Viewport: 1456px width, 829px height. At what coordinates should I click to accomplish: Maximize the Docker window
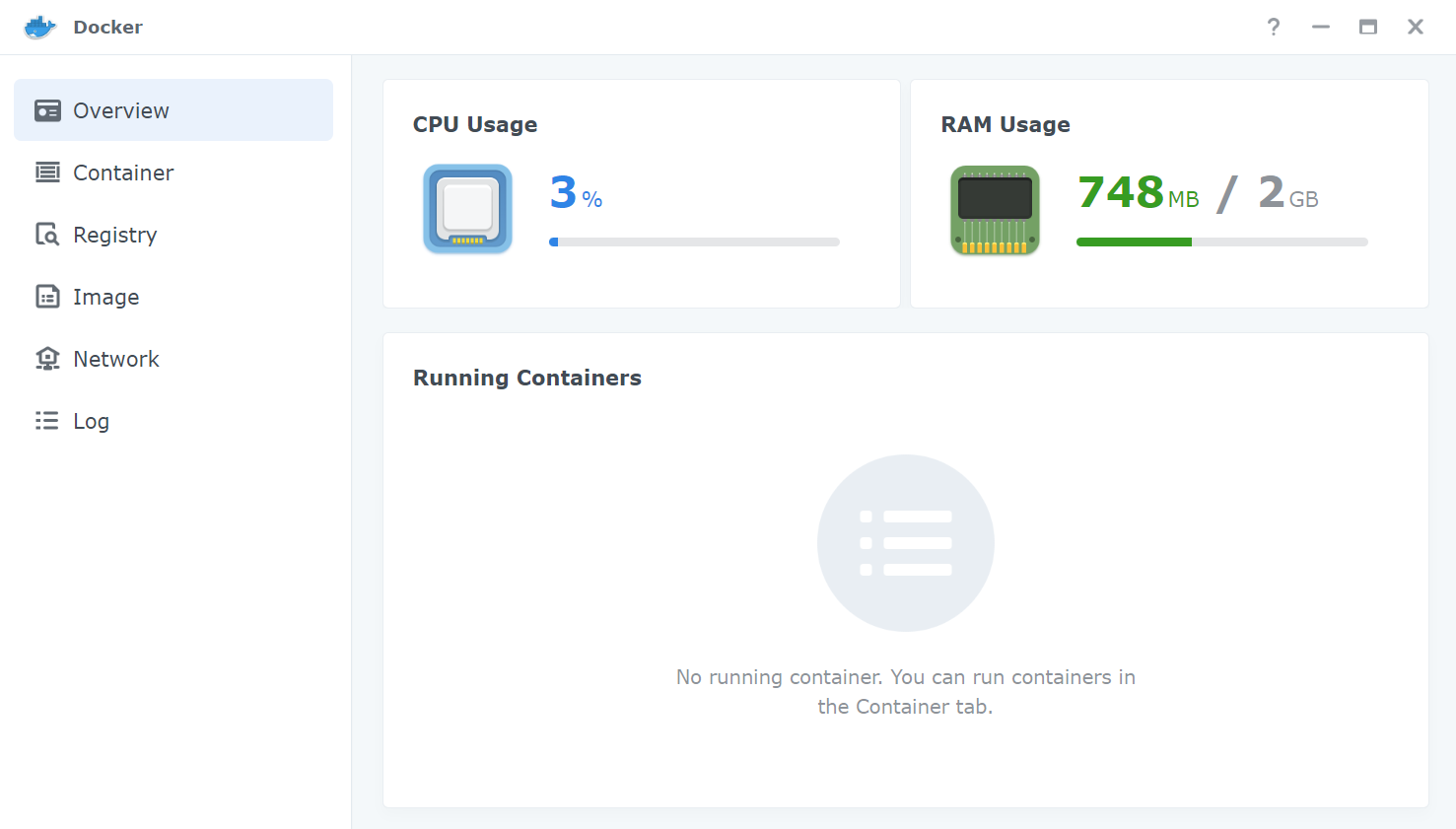(x=1368, y=27)
